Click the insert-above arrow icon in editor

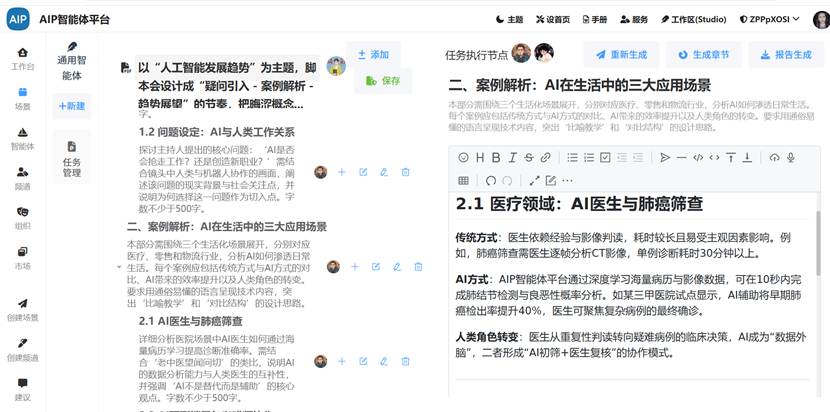pyautogui.click(x=730, y=157)
